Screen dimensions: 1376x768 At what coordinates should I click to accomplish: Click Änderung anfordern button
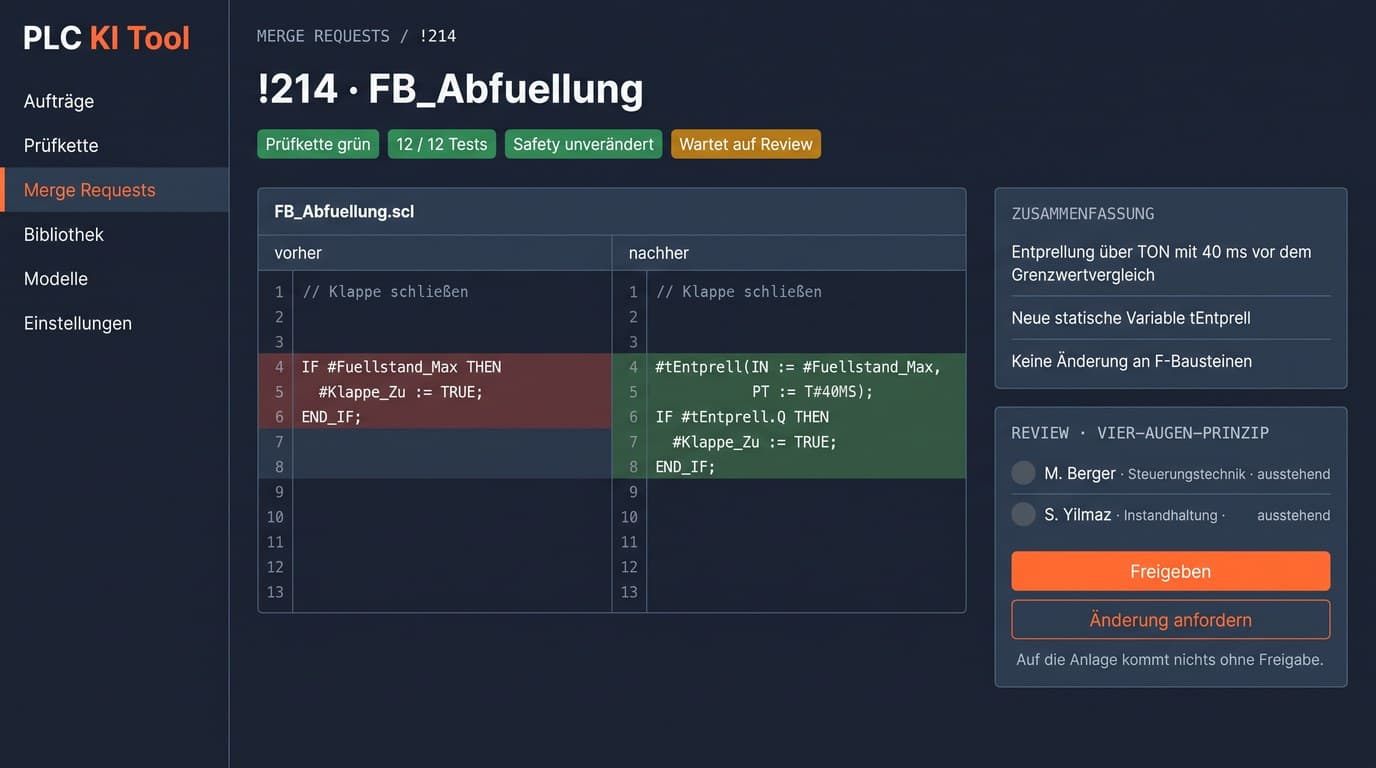click(x=1170, y=620)
